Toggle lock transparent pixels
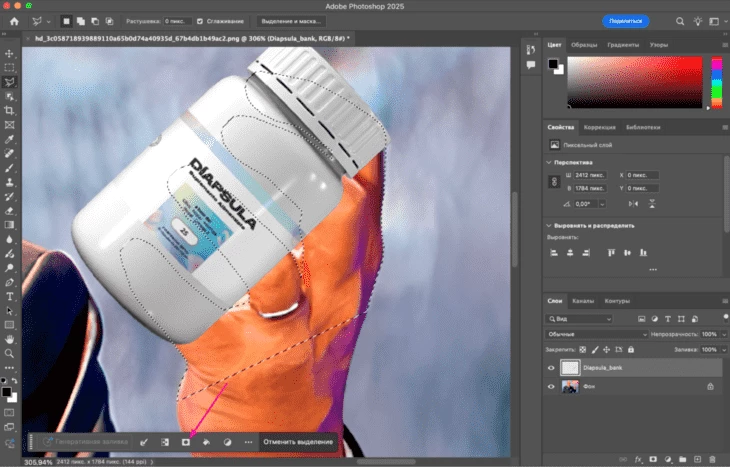This screenshot has height=467, width=730. tap(582, 350)
